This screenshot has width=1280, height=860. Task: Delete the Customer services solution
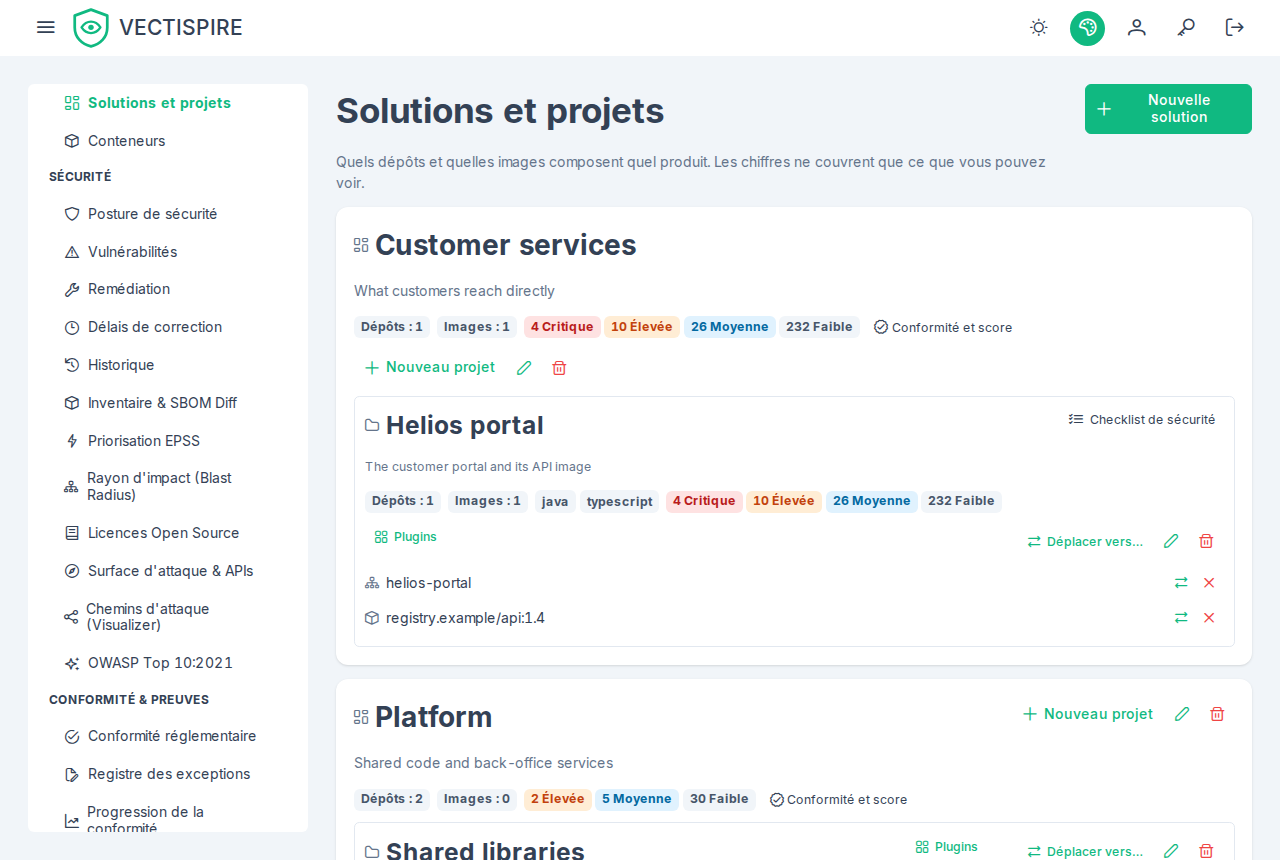[559, 368]
